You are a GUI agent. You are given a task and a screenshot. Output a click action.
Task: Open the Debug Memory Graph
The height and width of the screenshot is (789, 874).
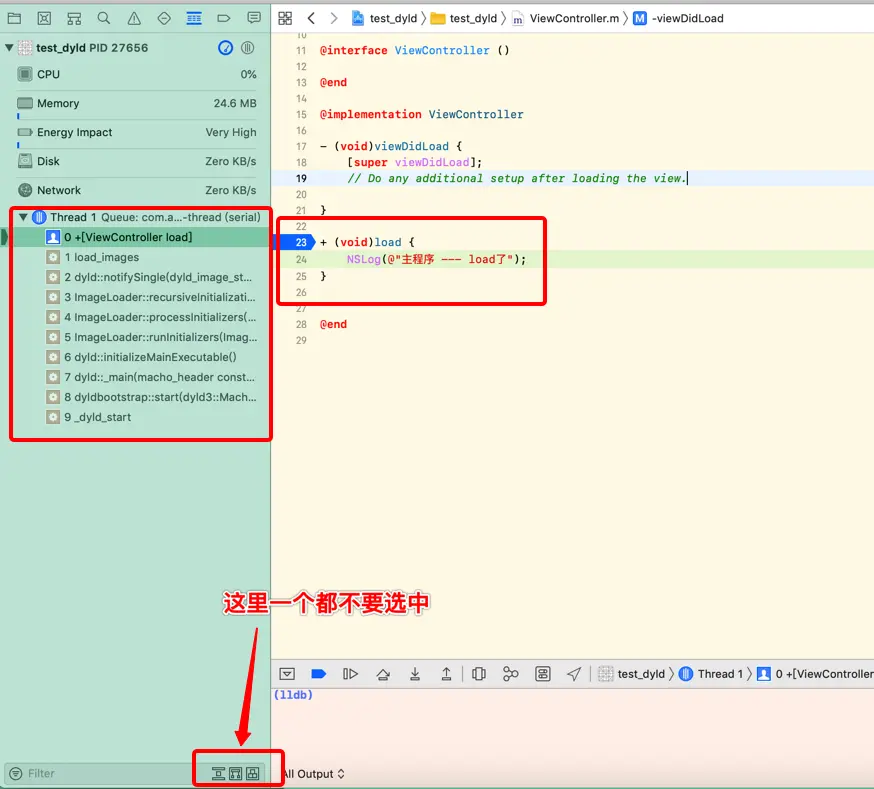coord(511,674)
